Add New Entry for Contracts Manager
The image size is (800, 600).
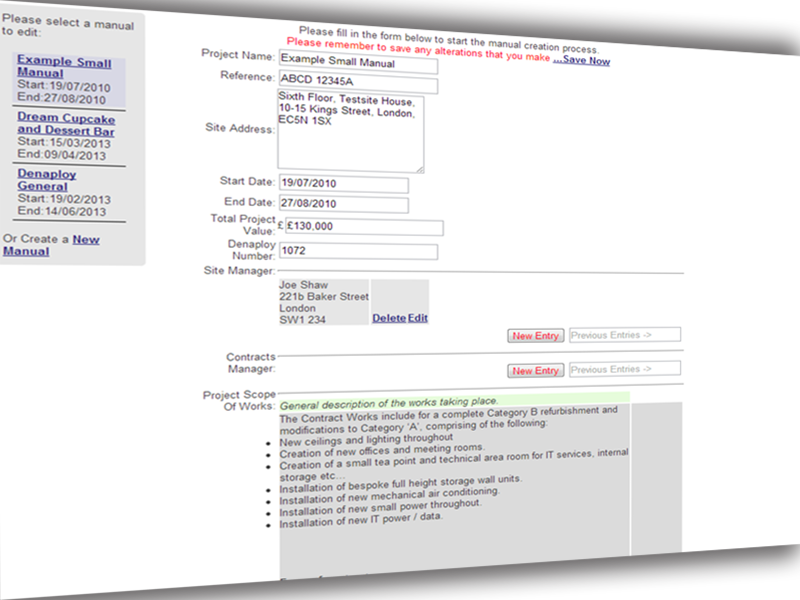click(x=535, y=371)
